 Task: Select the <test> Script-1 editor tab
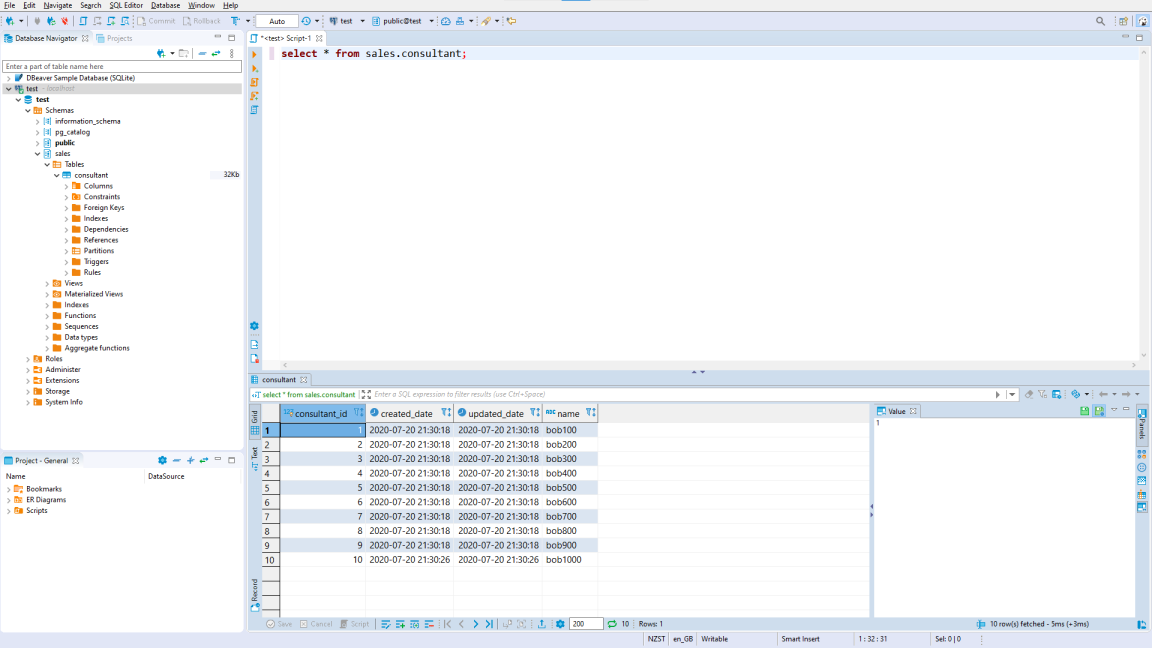tap(285, 38)
